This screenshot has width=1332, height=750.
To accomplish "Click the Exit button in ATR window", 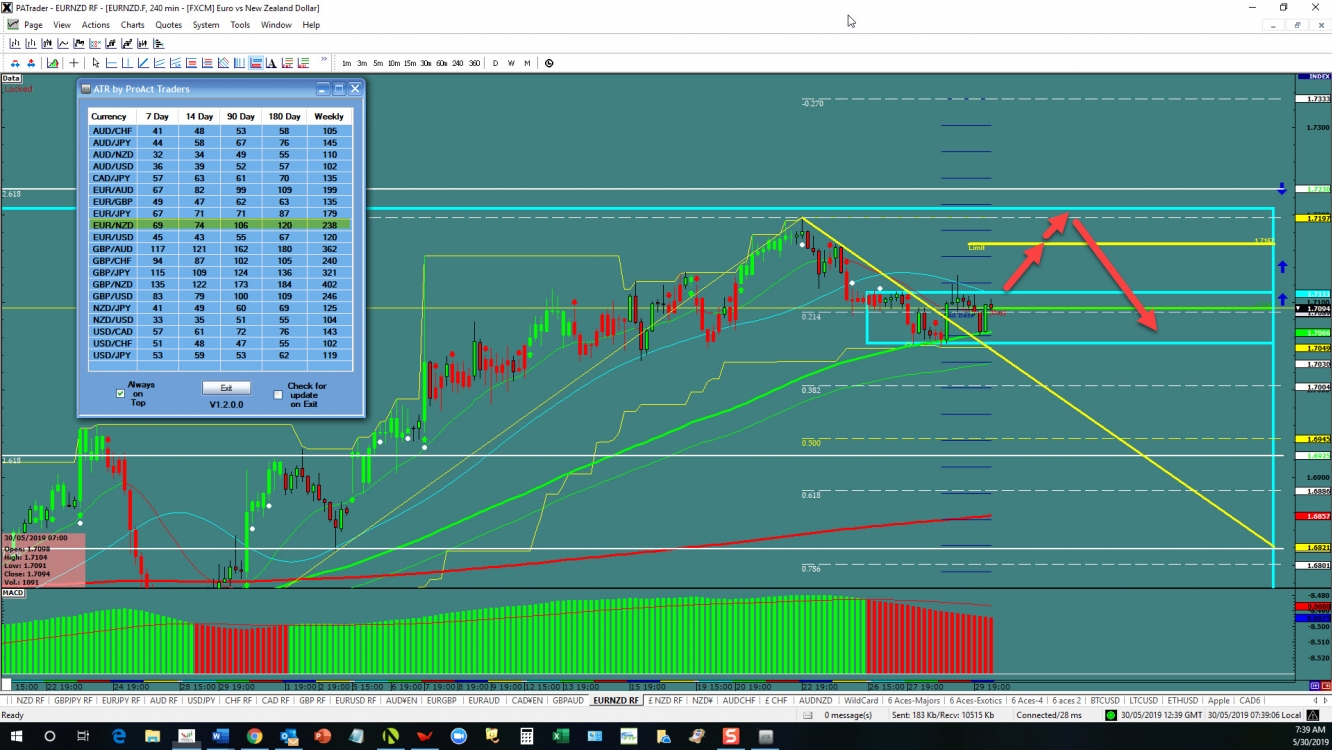I will click(x=226, y=388).
